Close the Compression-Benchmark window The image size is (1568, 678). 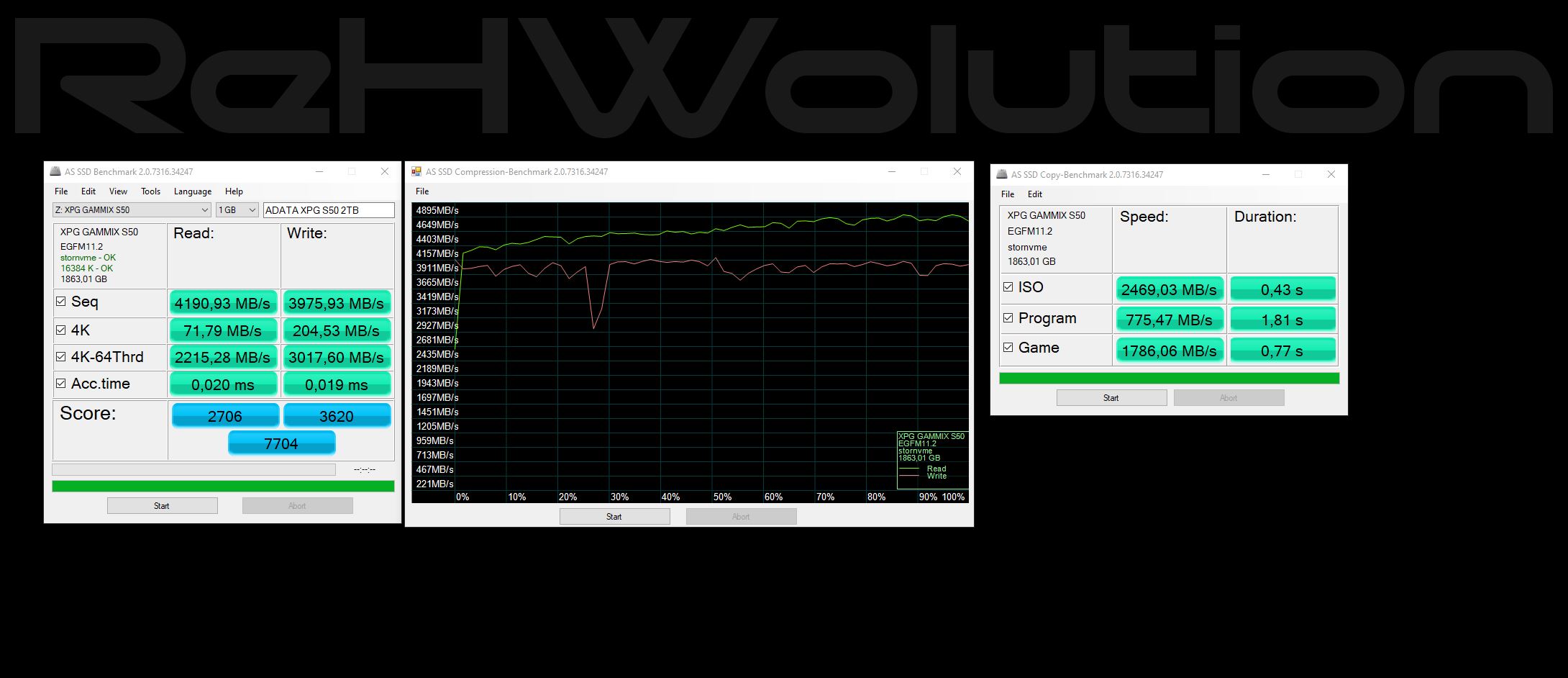[x=957, y=171]
